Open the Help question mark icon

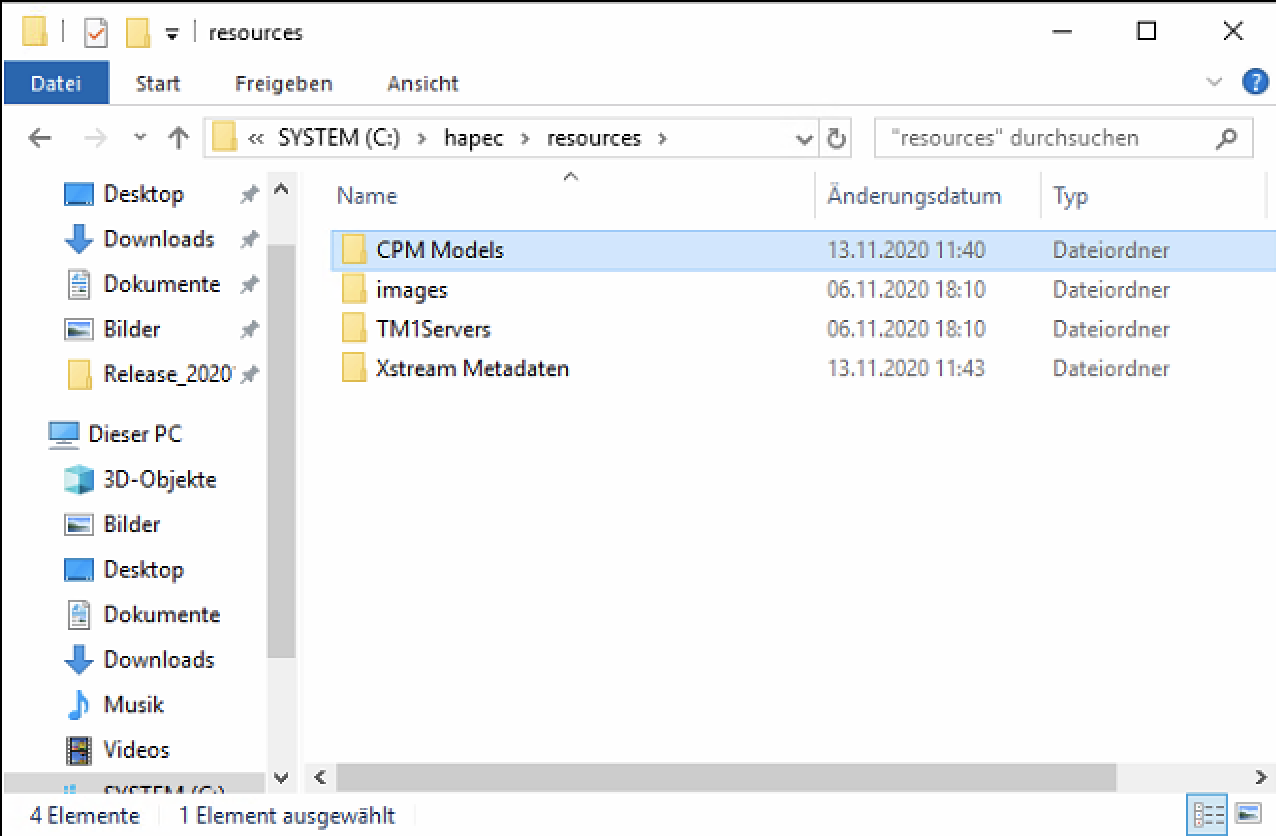[1254, 83]
